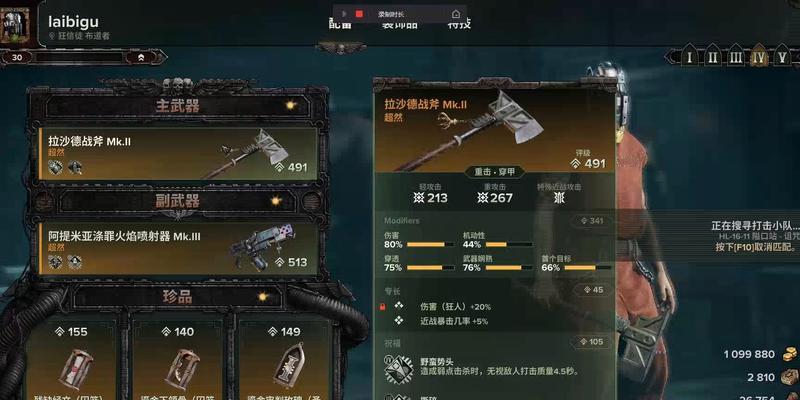800x400 pixels.
Task: Open the 配置 tab
Action: pos(340,24)
